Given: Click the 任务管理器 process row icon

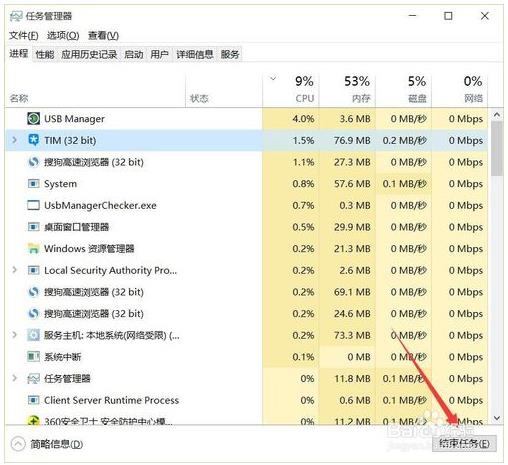Looking at the screenshot, I should click(33, 379).
